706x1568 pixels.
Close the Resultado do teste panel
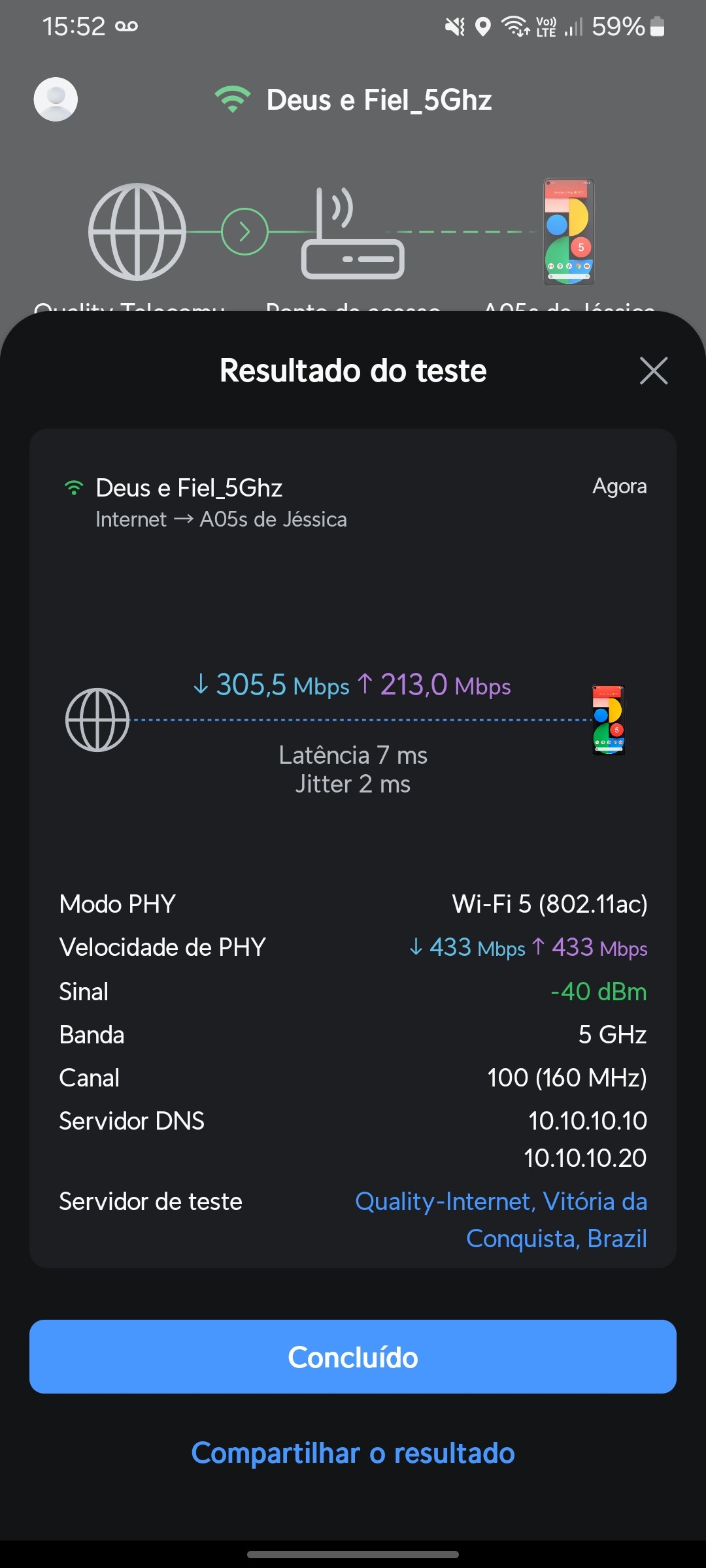(x=653, y=370)
